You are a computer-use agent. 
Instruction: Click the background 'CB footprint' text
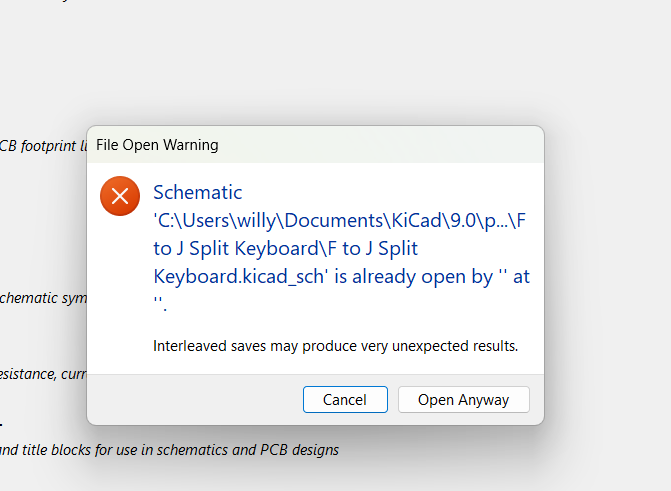[x=40, y=146]
